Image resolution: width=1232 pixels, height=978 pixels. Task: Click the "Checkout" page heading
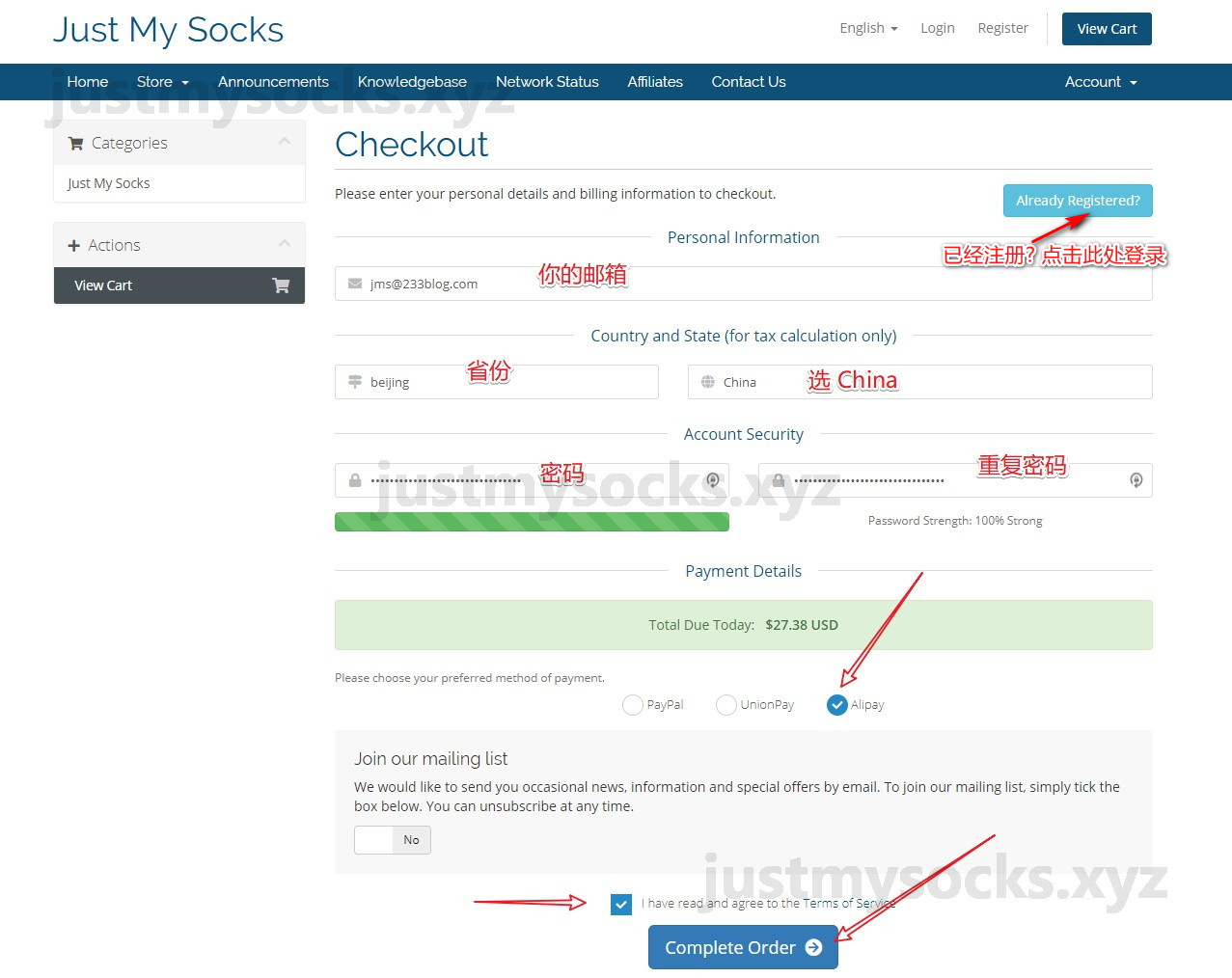(411, 145)
